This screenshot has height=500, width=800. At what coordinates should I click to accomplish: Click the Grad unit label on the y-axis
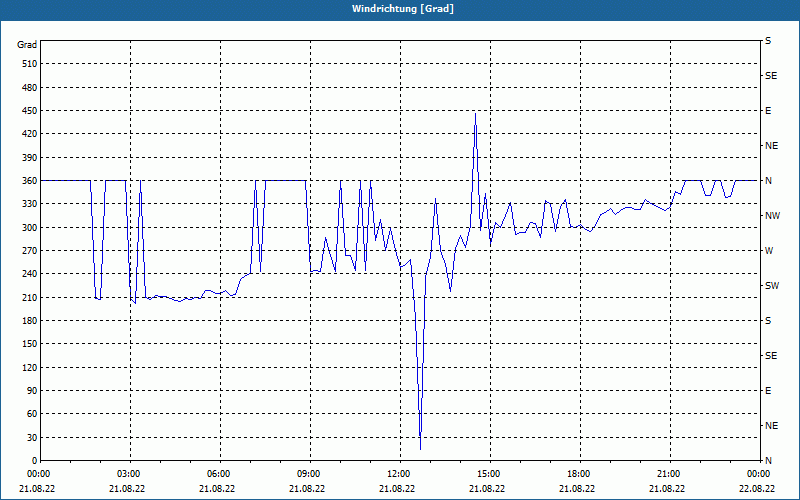pos(27,45)
